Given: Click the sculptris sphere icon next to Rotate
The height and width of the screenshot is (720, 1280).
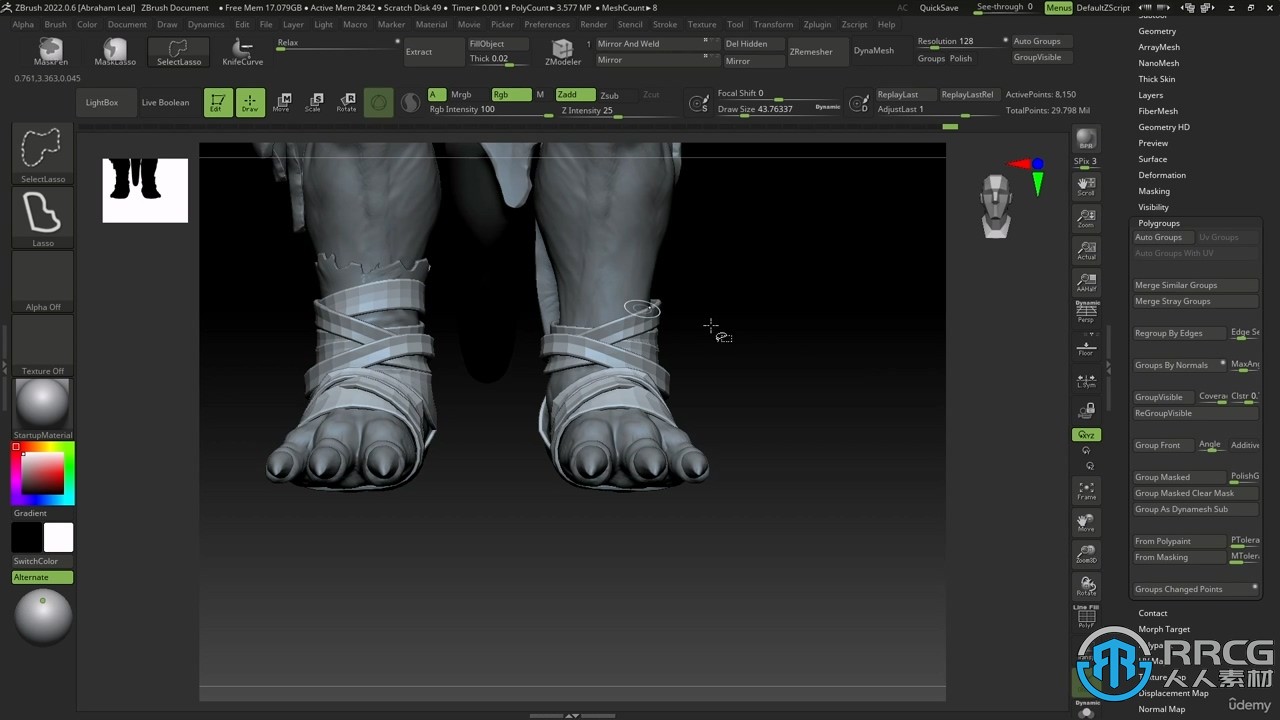Looking at the screenshot, I should coord(378,102).
